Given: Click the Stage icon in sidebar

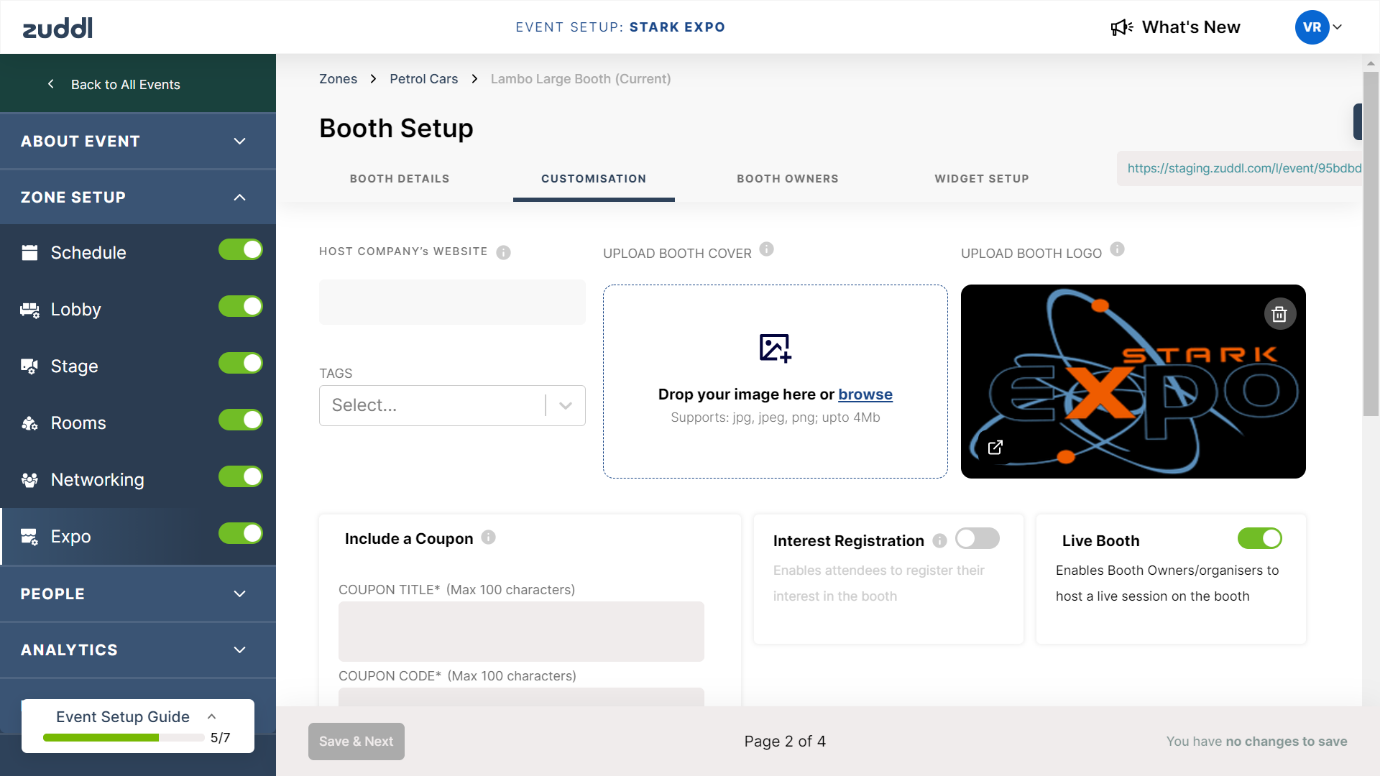Looking at the screenshot, I should (x=30, y=366).
